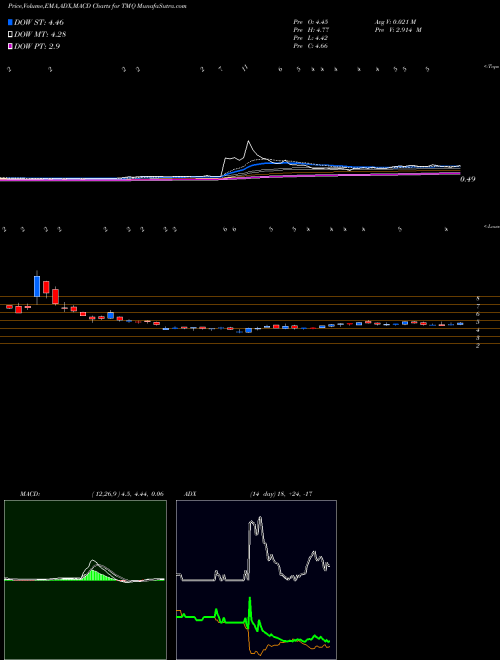
Task: Click the Pre H: 4.77 value
Action: (x=311, y=30)
